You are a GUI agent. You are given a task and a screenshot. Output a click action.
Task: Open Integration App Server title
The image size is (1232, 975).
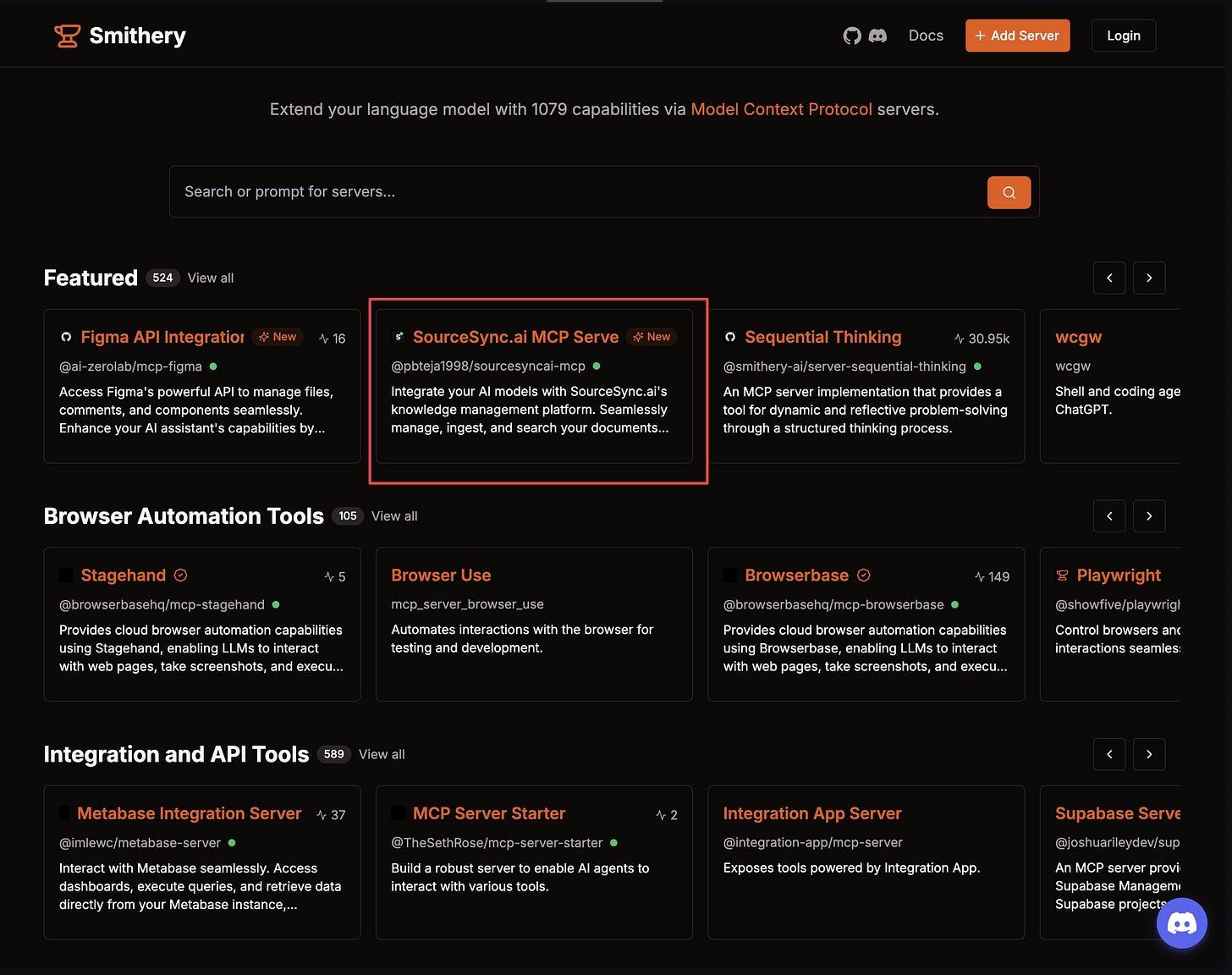point(812,813)
